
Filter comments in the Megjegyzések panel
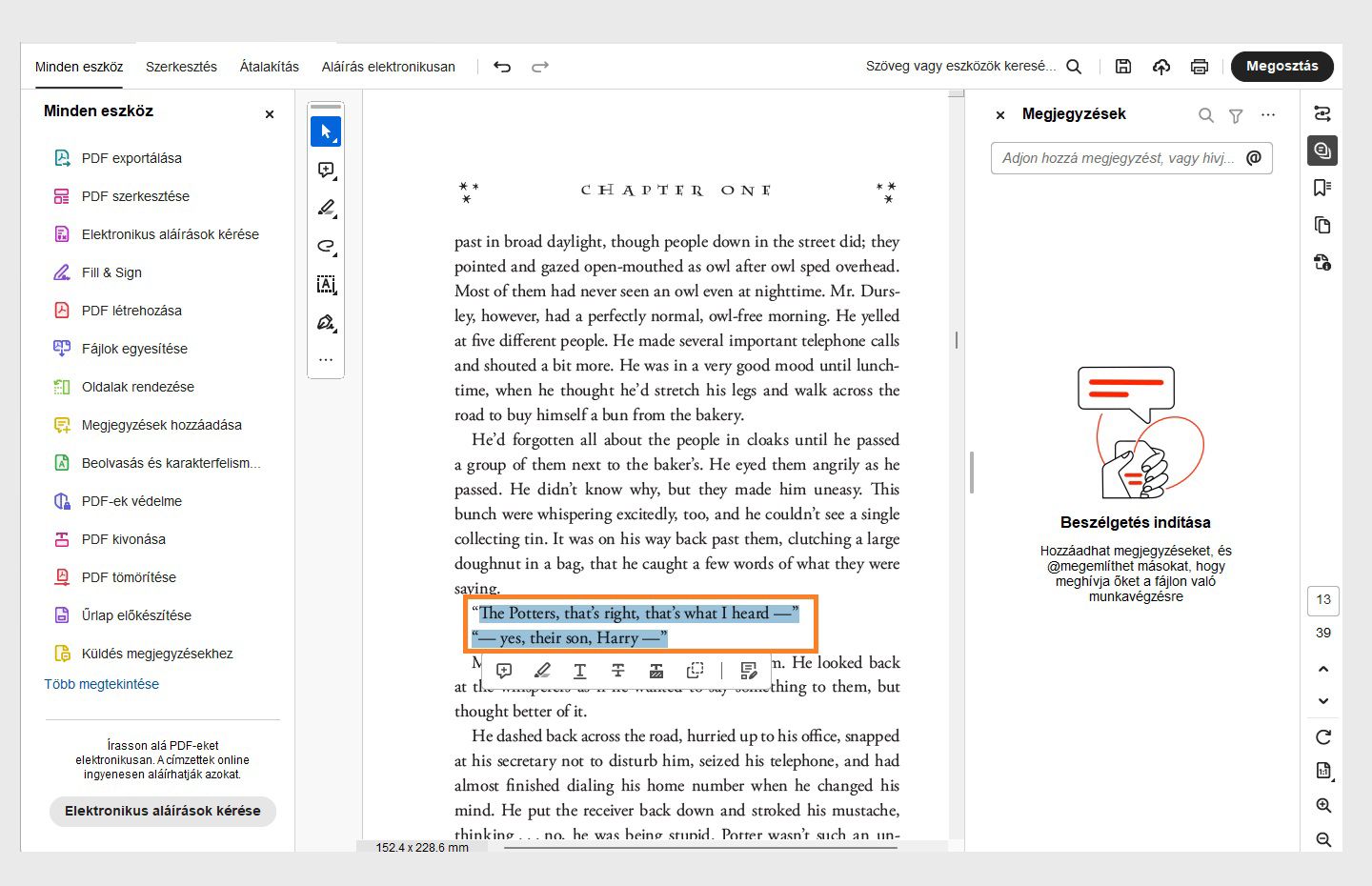(1236, 115)
